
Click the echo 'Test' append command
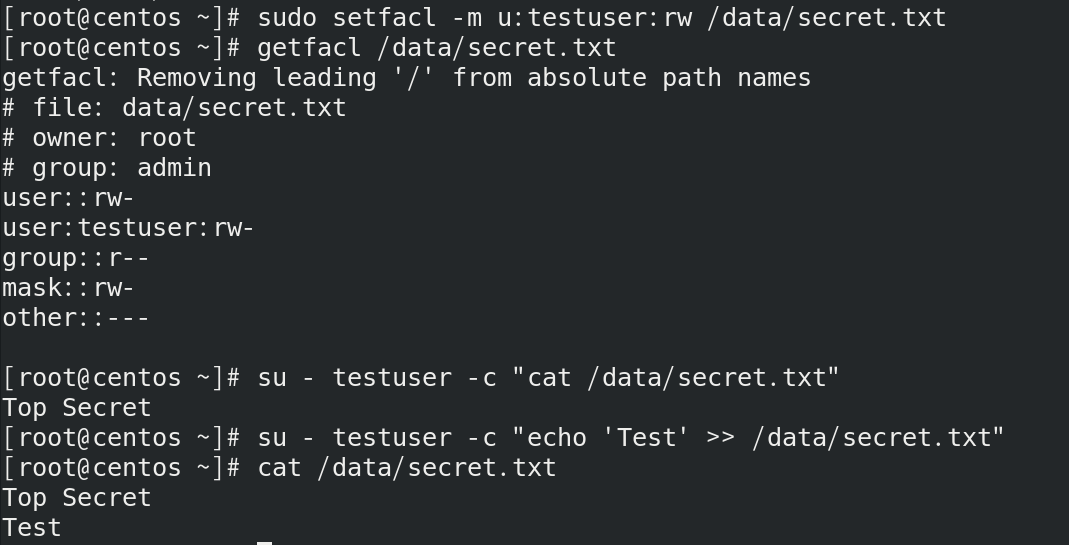point(630,437)
